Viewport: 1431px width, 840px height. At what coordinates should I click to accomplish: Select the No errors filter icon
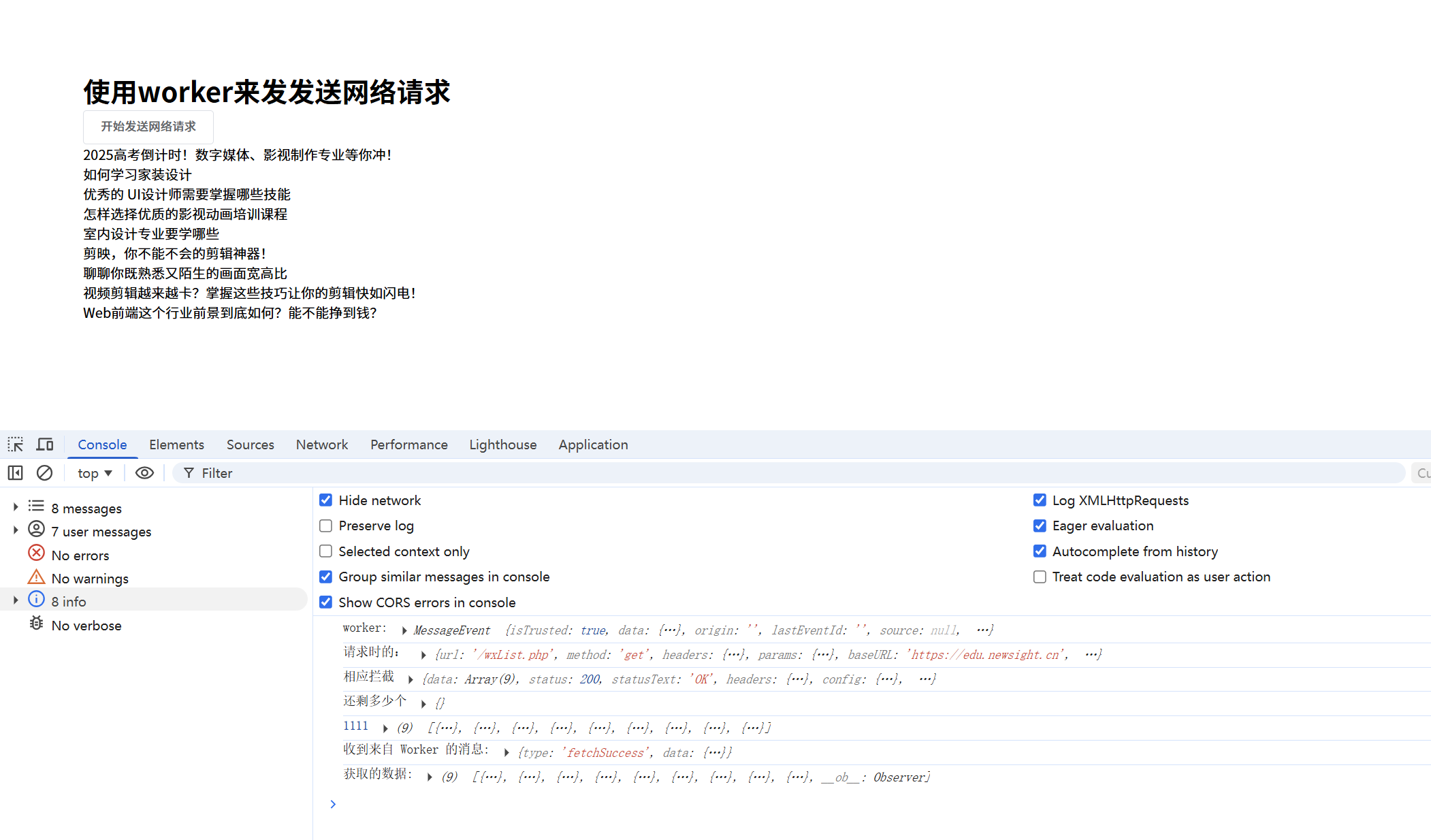click(x=36, y=554)
